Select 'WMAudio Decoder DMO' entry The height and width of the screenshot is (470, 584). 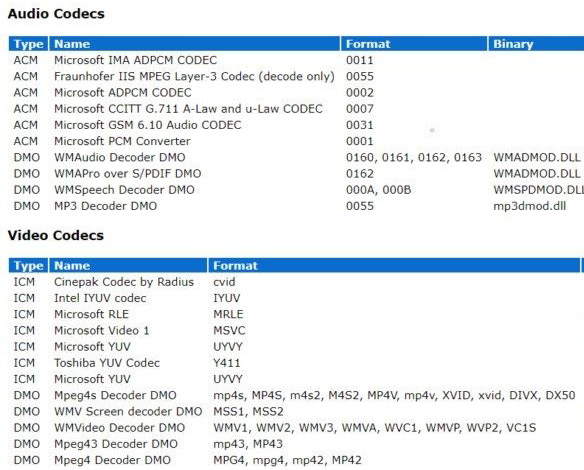(x=120, y=157)
